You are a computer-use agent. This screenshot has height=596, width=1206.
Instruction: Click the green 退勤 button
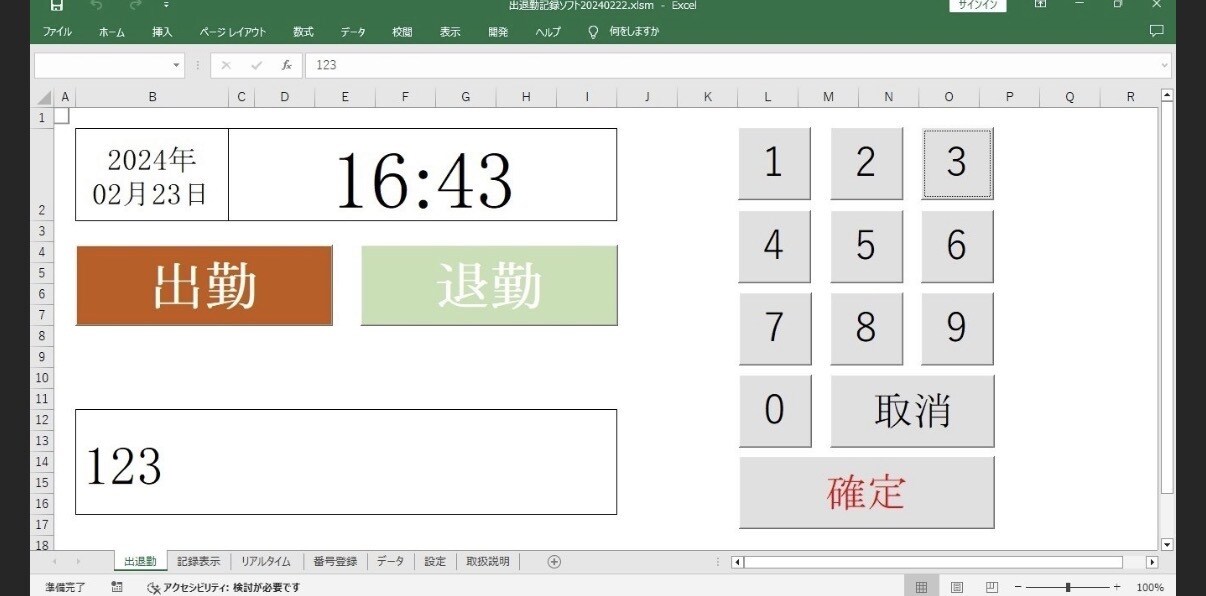click(x=489, y=286)
